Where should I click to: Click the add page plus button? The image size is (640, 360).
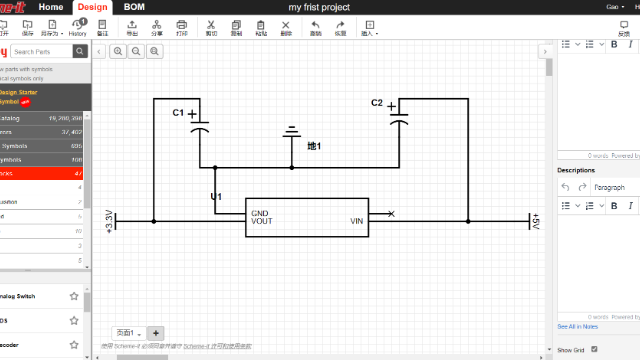pos(156,333)
